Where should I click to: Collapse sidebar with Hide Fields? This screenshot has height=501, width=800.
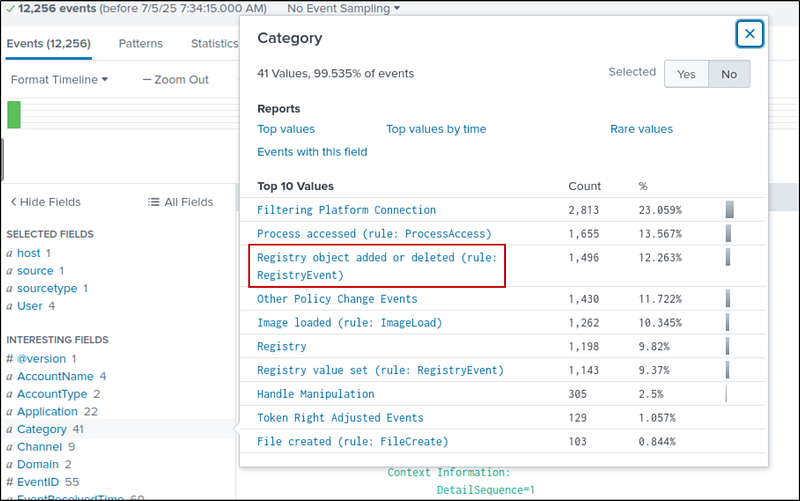(45, 202)
